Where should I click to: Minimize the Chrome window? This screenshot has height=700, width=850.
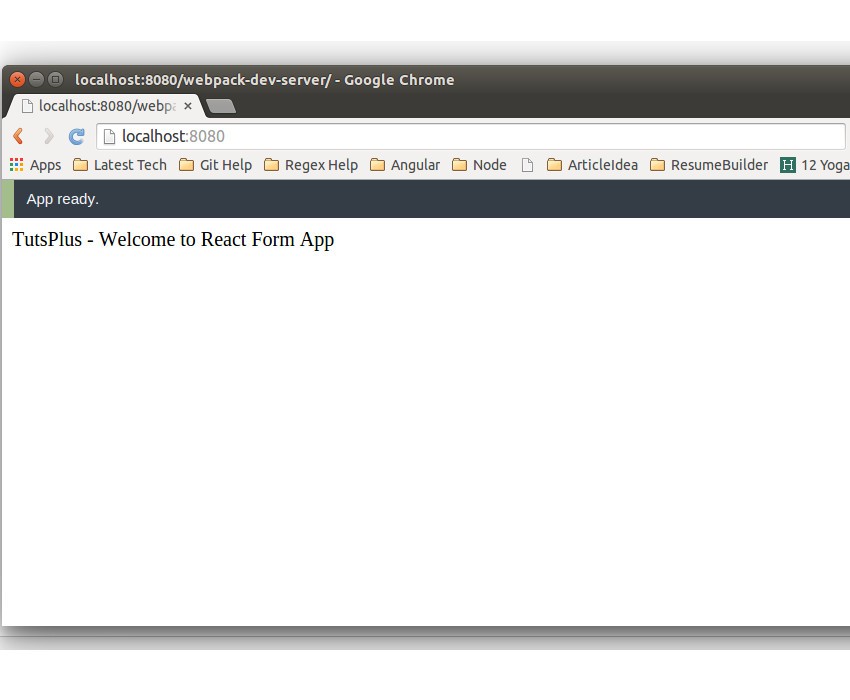click(36, 80)
